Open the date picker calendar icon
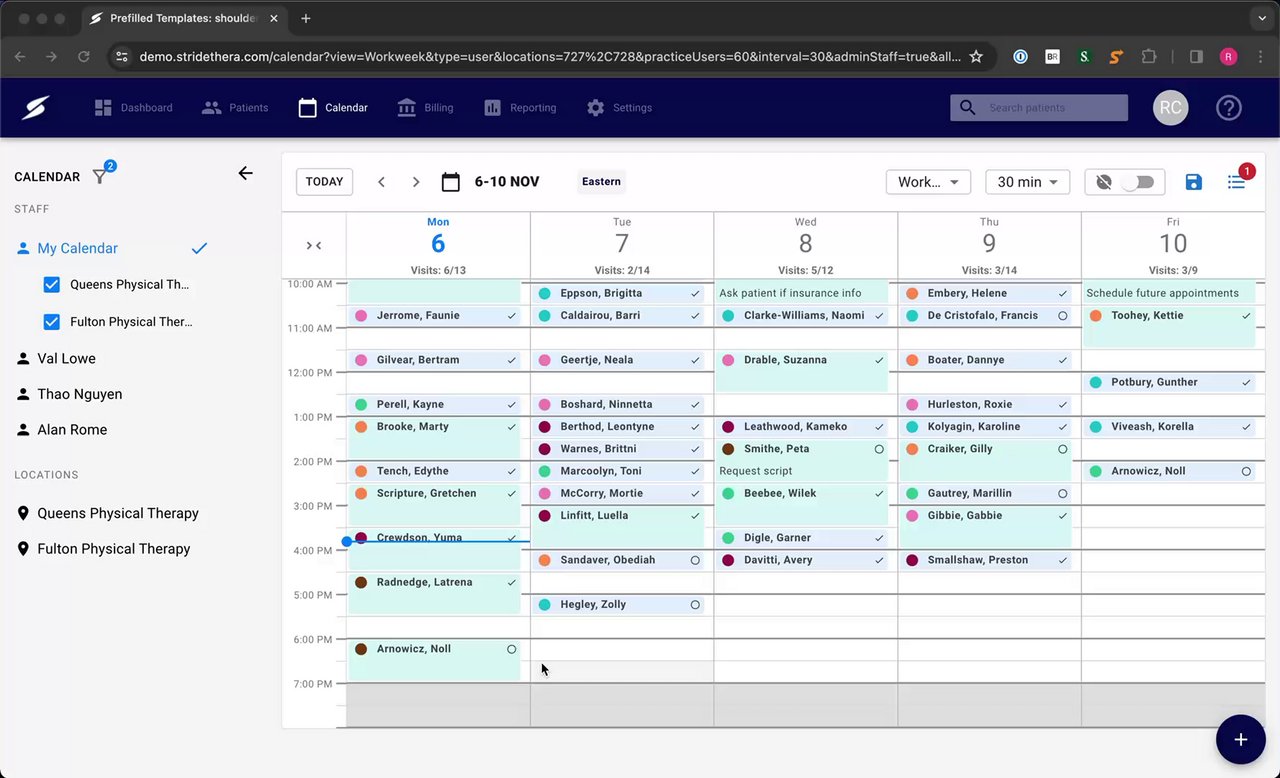Image resolution: width=1280 pixels, height=778 pixels. coord(451,182)
